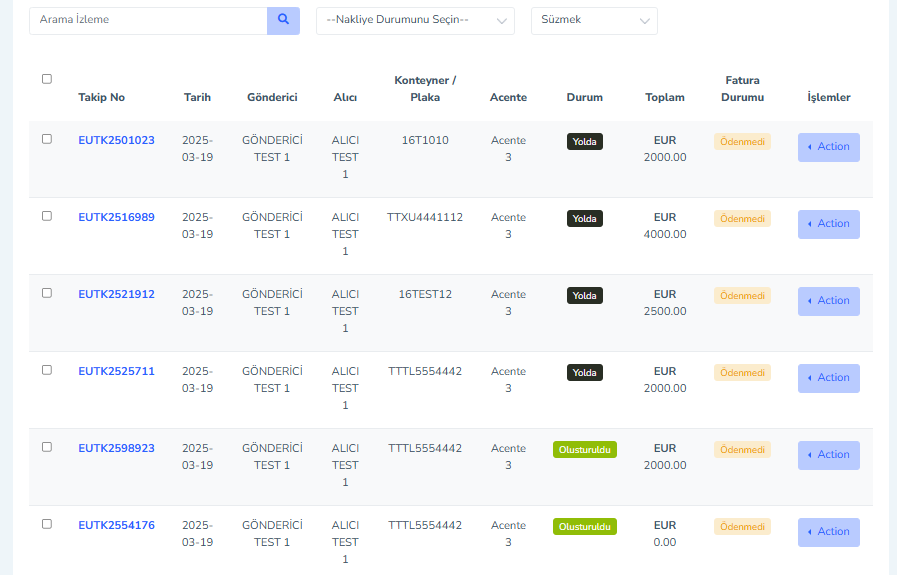
Task: Click the Fatura Durumu column header
Action: click(x=742, y=89)
